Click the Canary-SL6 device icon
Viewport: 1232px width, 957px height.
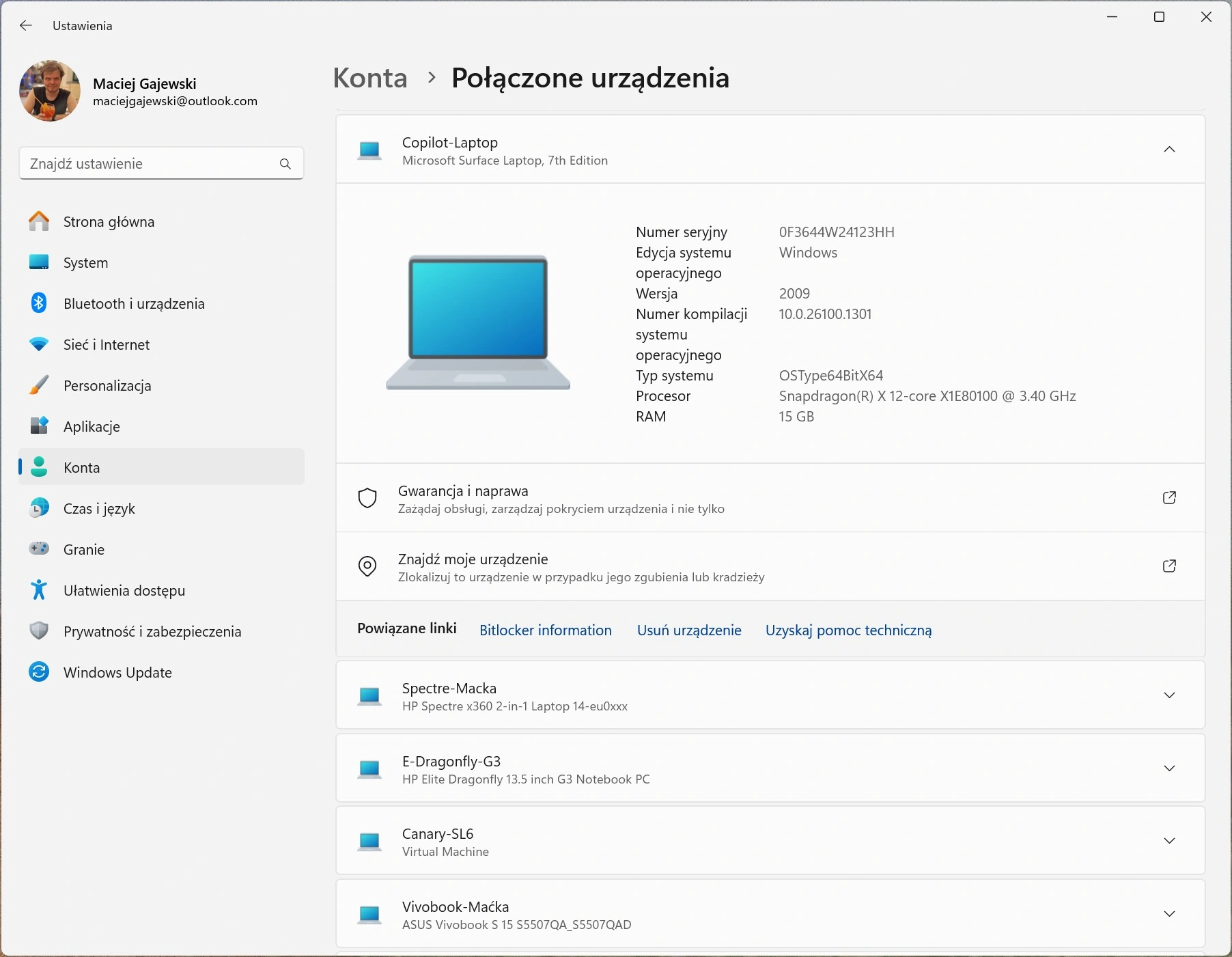click(x=369, y=842)
